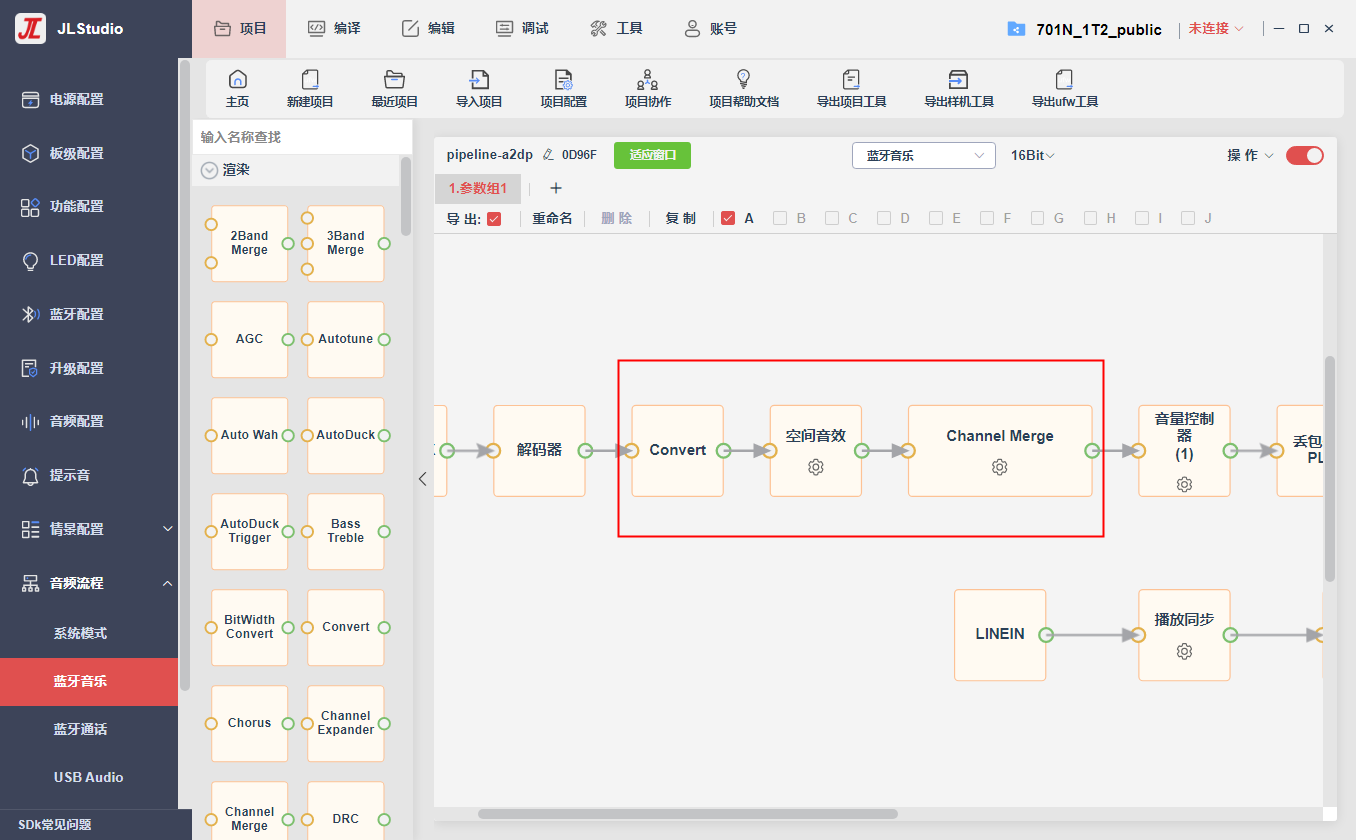Check parameter group C checkbox
Screen dimensions: 1356x840
tap(832, 218)
